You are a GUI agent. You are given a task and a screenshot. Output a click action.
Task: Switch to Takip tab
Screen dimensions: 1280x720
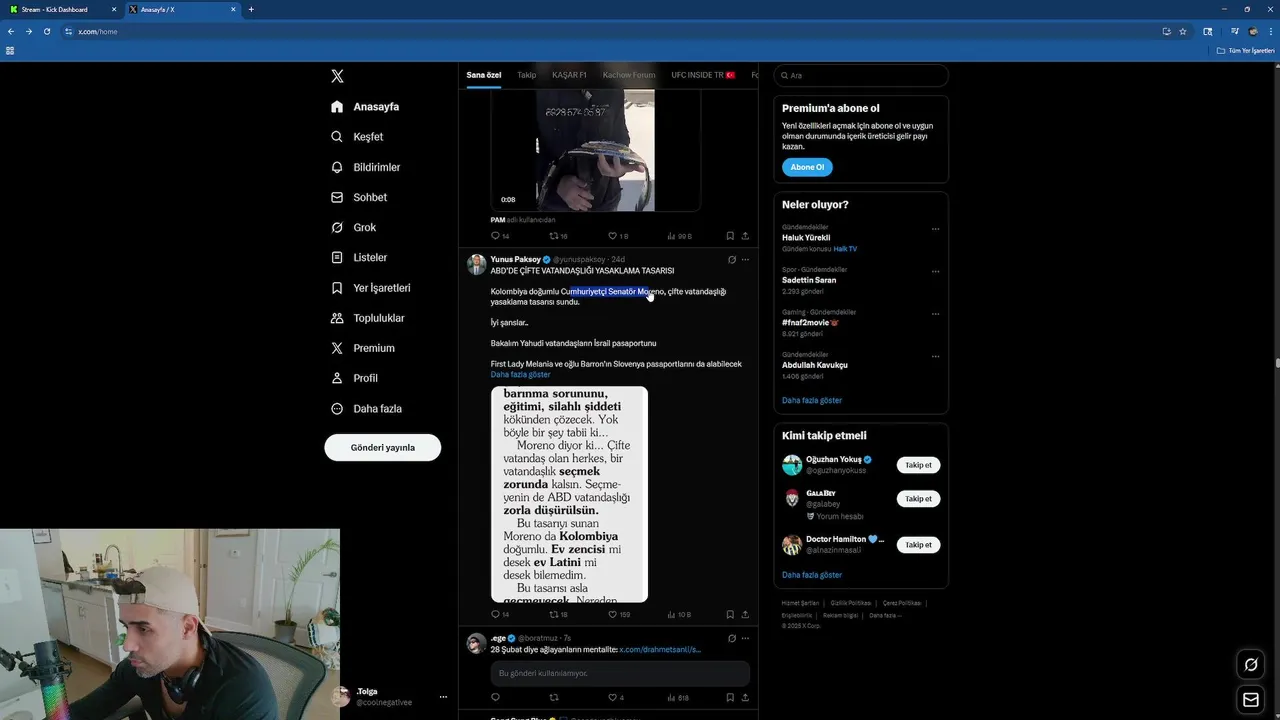pyautogui.click(x=527, y=75)
